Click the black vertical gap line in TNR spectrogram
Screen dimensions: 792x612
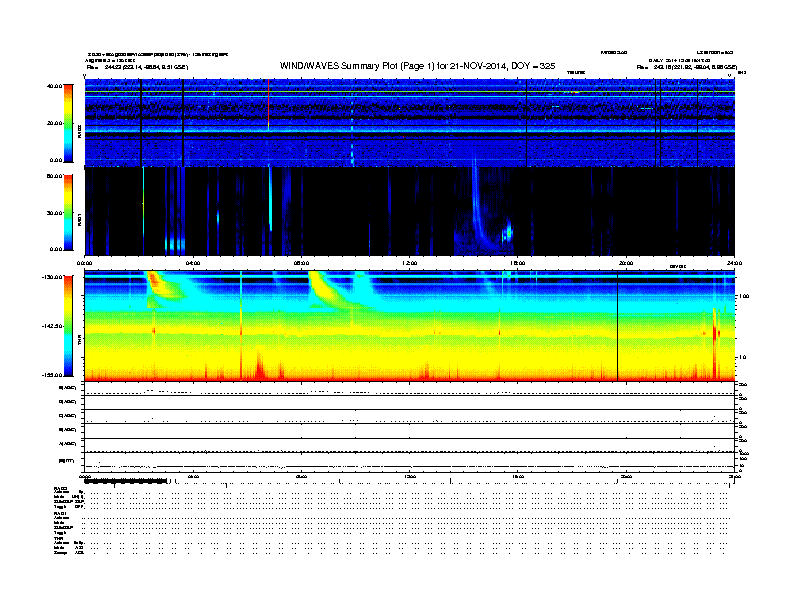618,326
